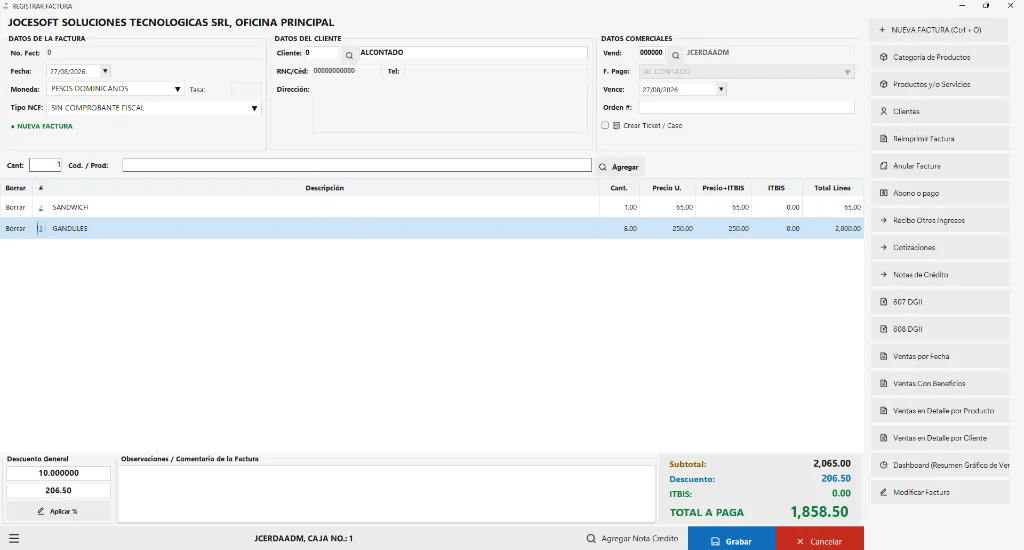This screenshot has height=550, width=1024.
Task: Click the Descripción column header
Action: (325, 188)
